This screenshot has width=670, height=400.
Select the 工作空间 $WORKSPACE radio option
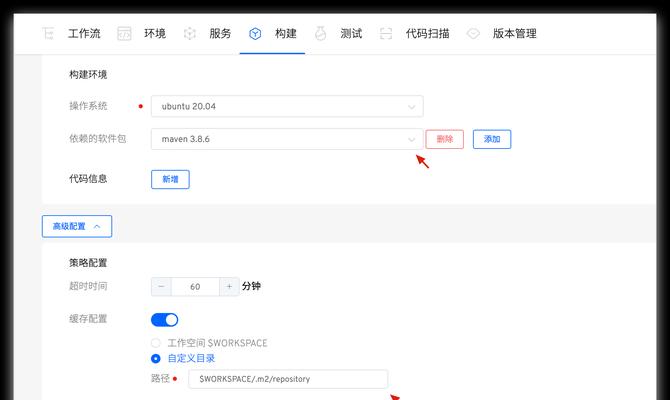(x=156, y=343)
